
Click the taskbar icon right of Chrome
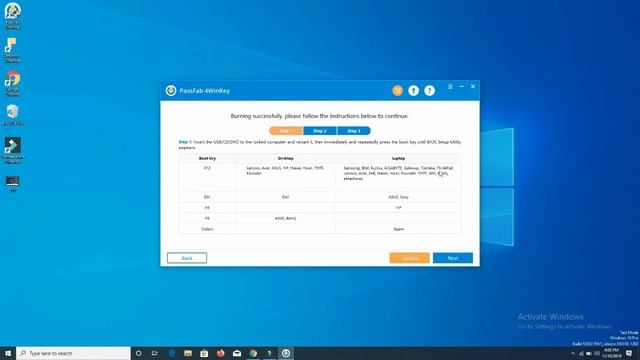coord(269,353)
